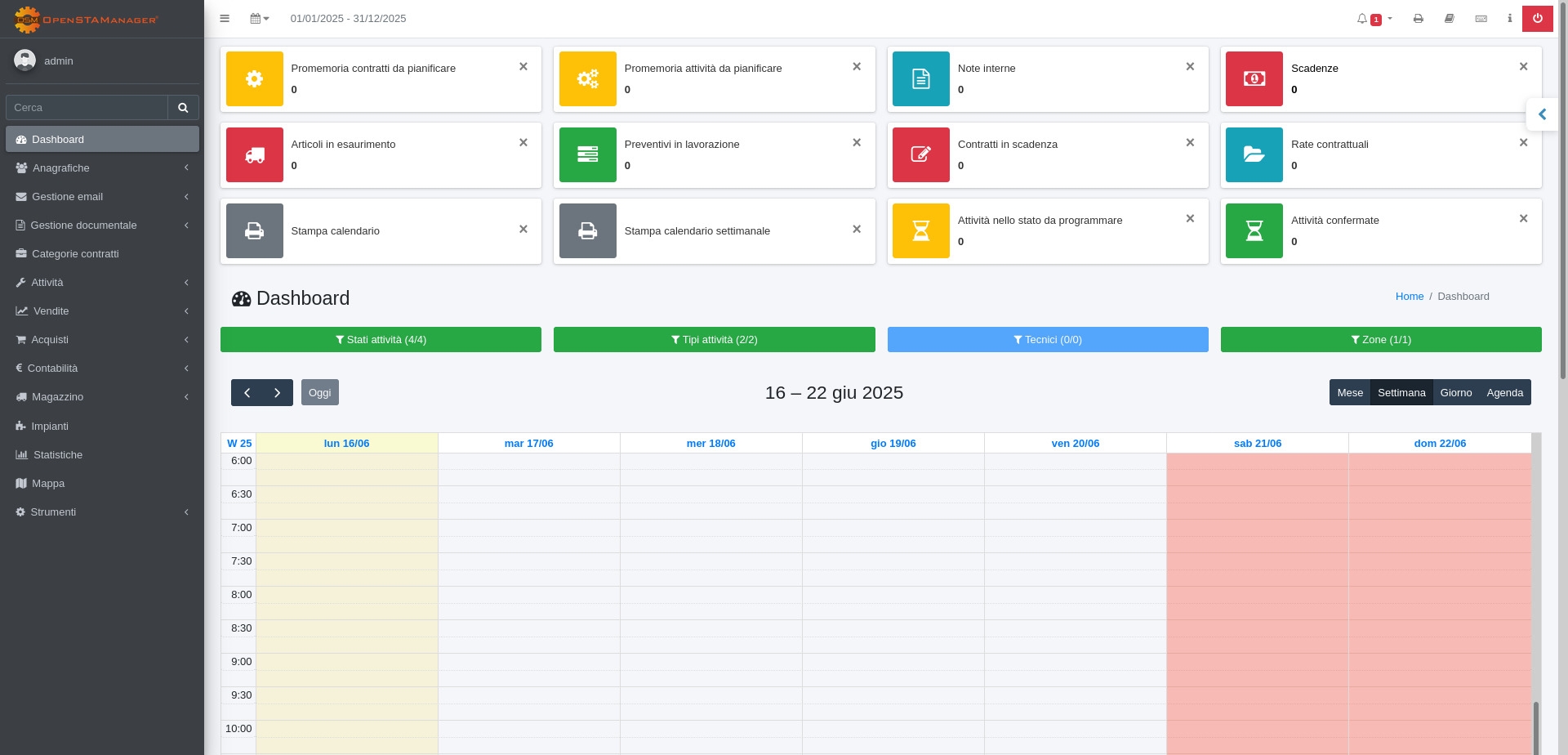This screenshot has width=1568, height=755.
Task: Open the notifications bell icon
Action: click(1362, 18)
